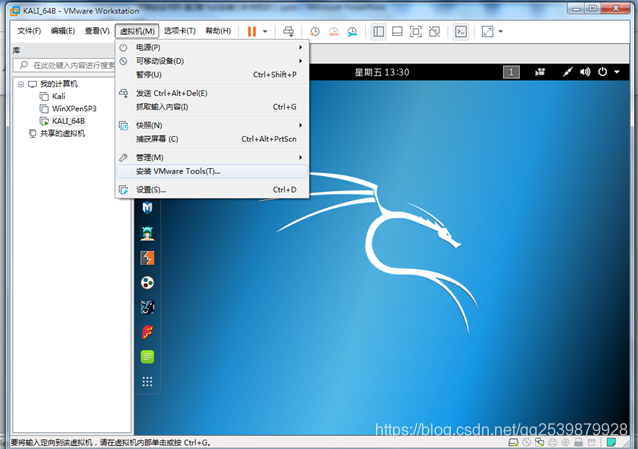Select 捕获屏幕 (C) menu item
This screenshot has height=449, width=638.
coord(212,139)
